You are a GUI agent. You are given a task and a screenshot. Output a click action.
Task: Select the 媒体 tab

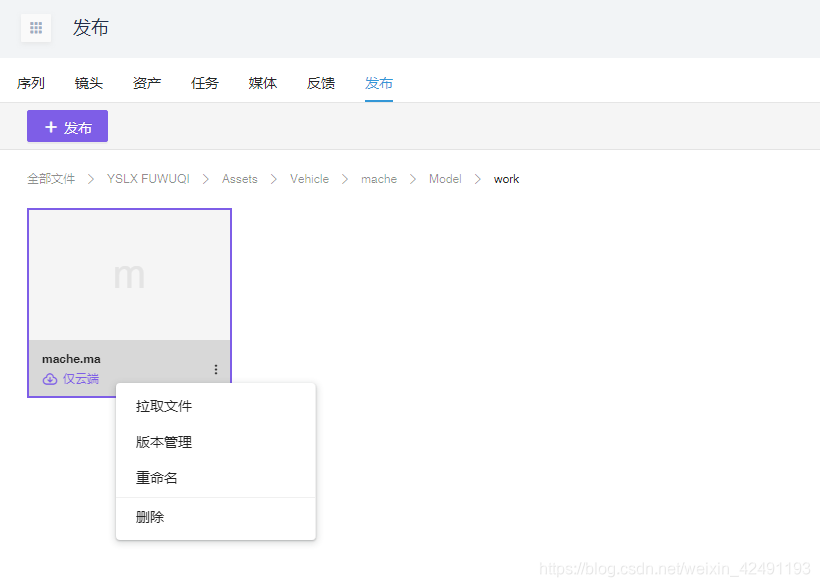point(263,83)
